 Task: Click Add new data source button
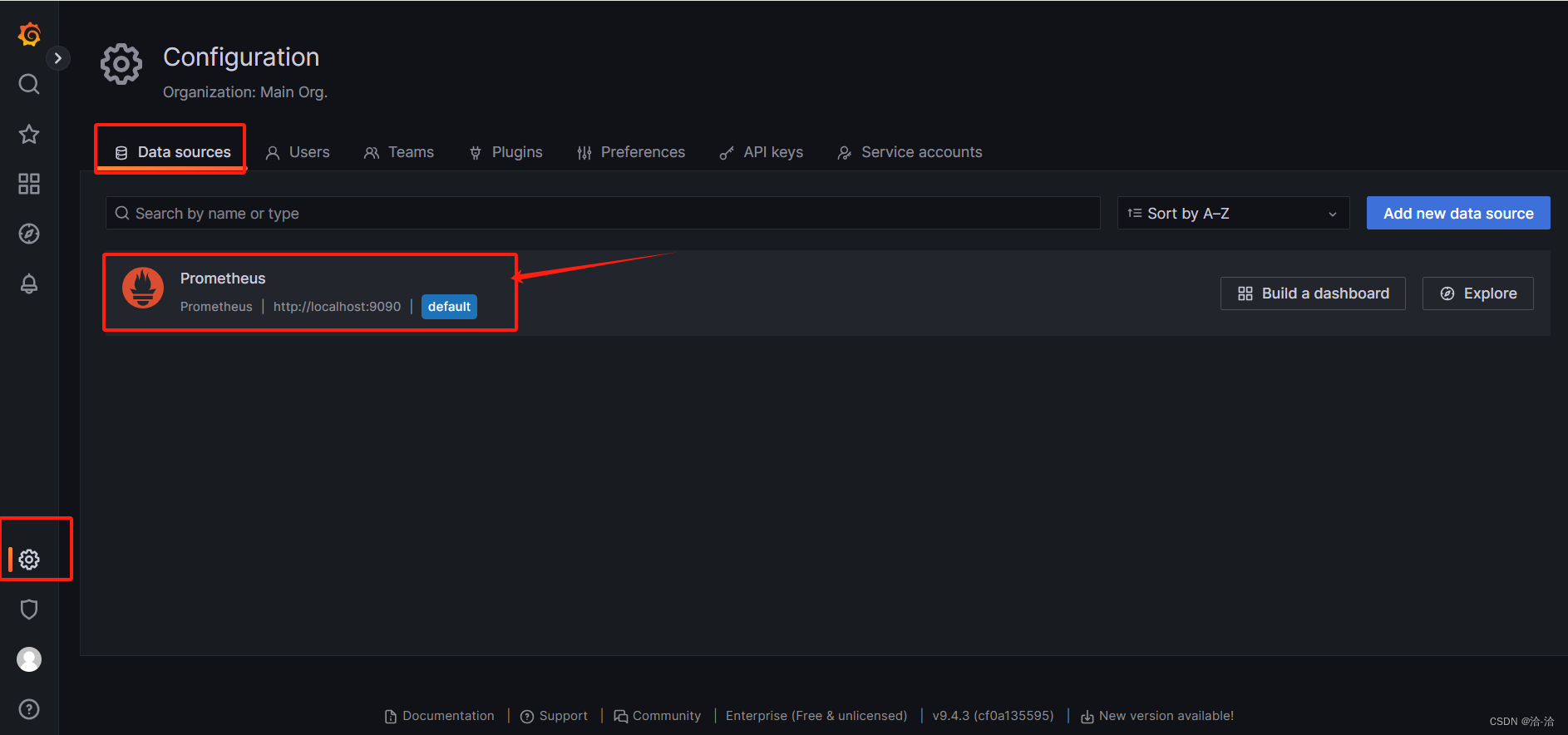tap(1458, 213)
